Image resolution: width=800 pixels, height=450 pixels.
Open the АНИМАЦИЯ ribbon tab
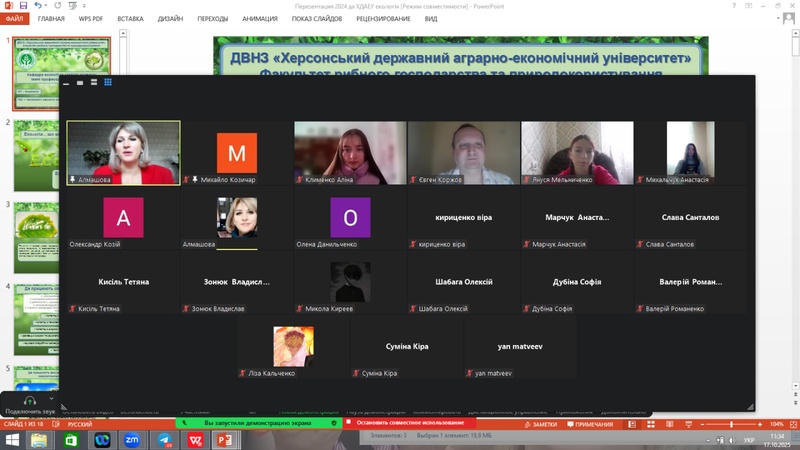[259, 18]
